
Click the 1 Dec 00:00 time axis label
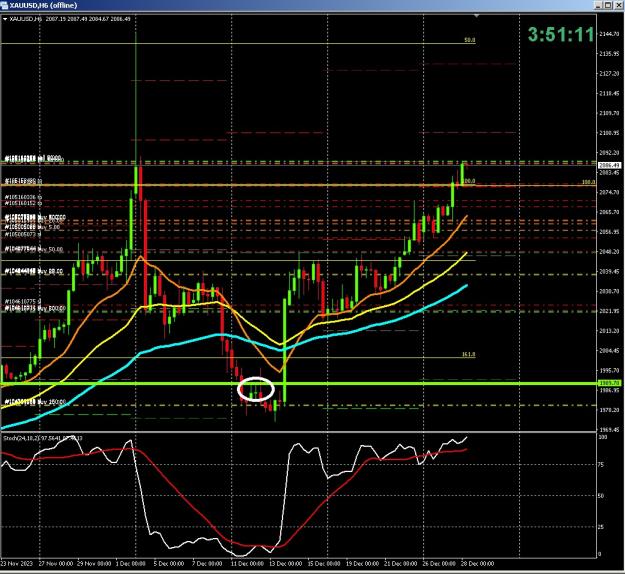coord(131,564)
